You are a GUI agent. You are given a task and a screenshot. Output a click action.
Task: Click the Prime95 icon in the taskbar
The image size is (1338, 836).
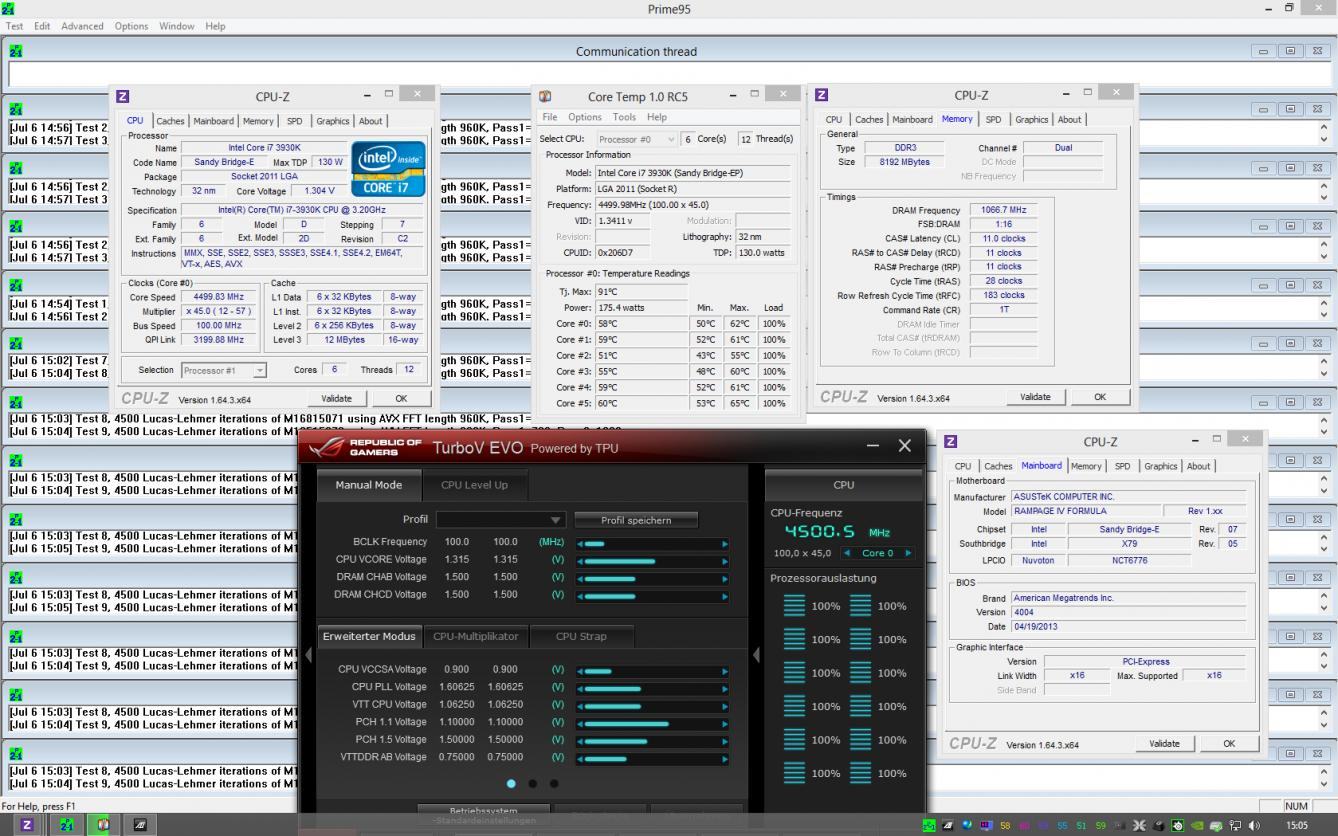(x=66, y=825)
